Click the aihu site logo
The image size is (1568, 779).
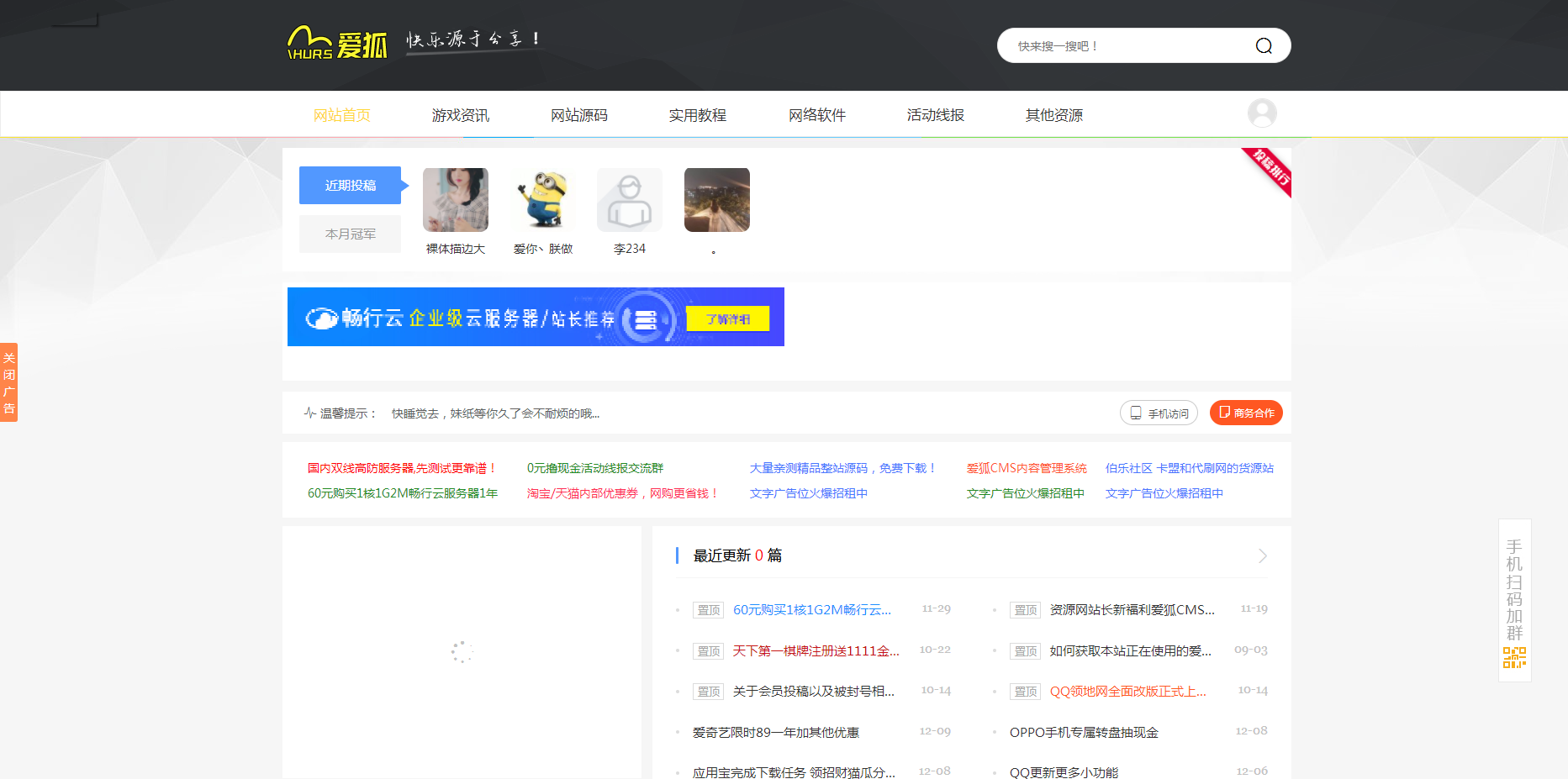click(x=337, y=42)
